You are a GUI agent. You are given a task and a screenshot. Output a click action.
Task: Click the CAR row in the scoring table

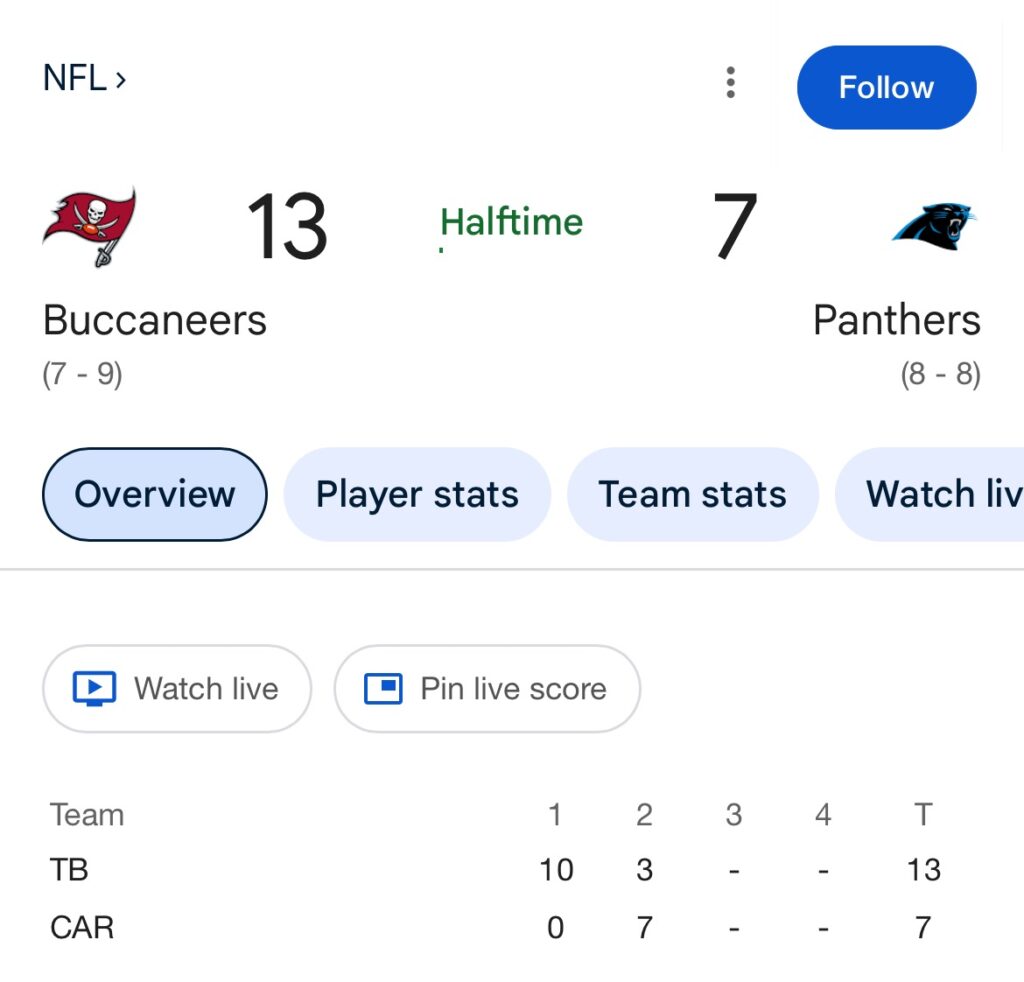[82, 928]
